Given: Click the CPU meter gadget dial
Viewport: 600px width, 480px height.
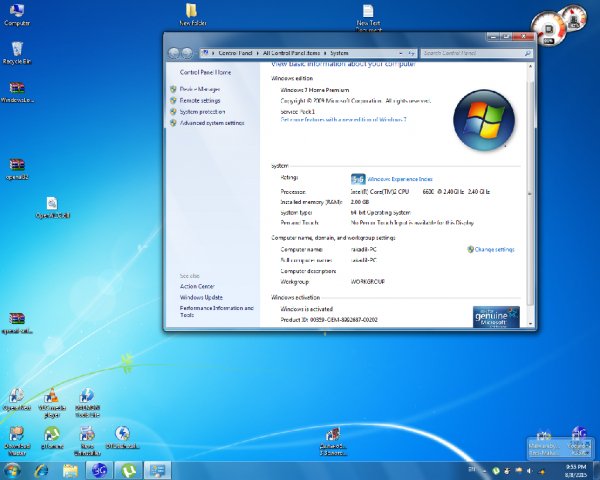Looking at the screenshot, I should 548,29.
